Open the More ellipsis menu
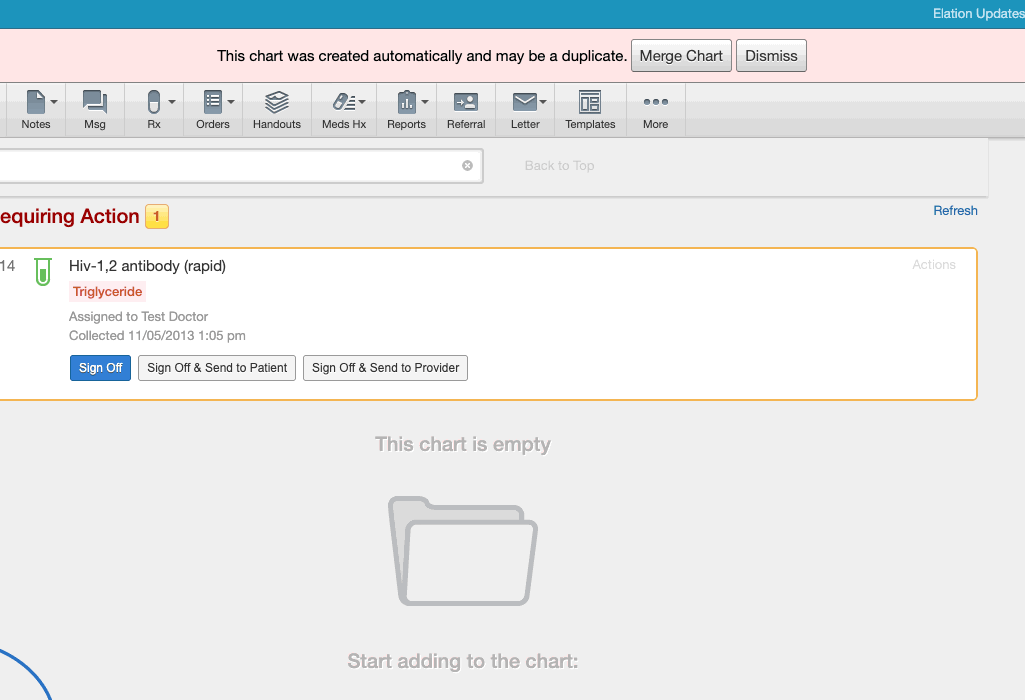Screen dimensions: 1025x700 656,102
